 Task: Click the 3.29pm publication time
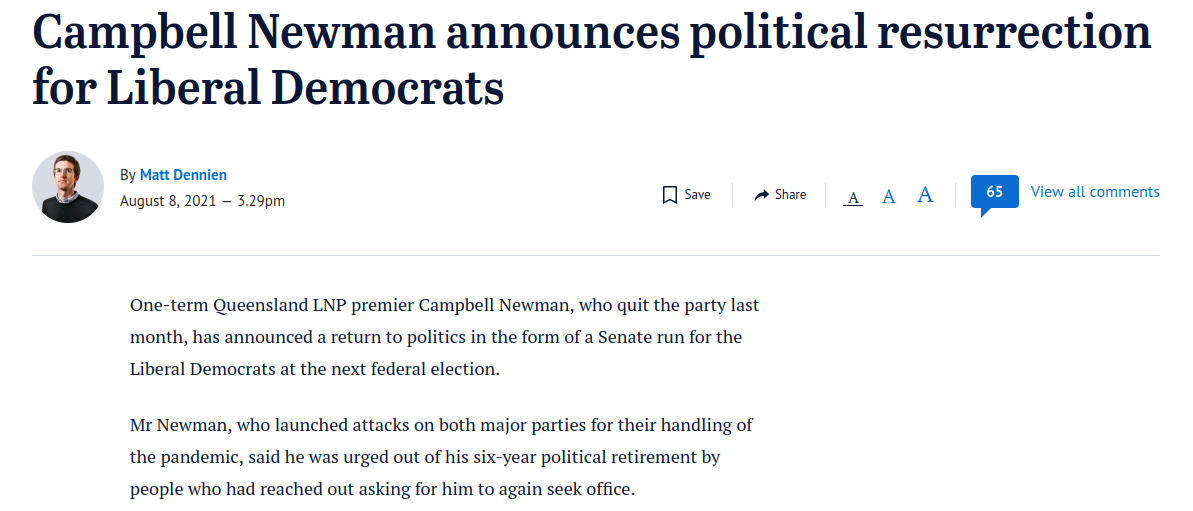pyautogui.click(x=261, y=201)
